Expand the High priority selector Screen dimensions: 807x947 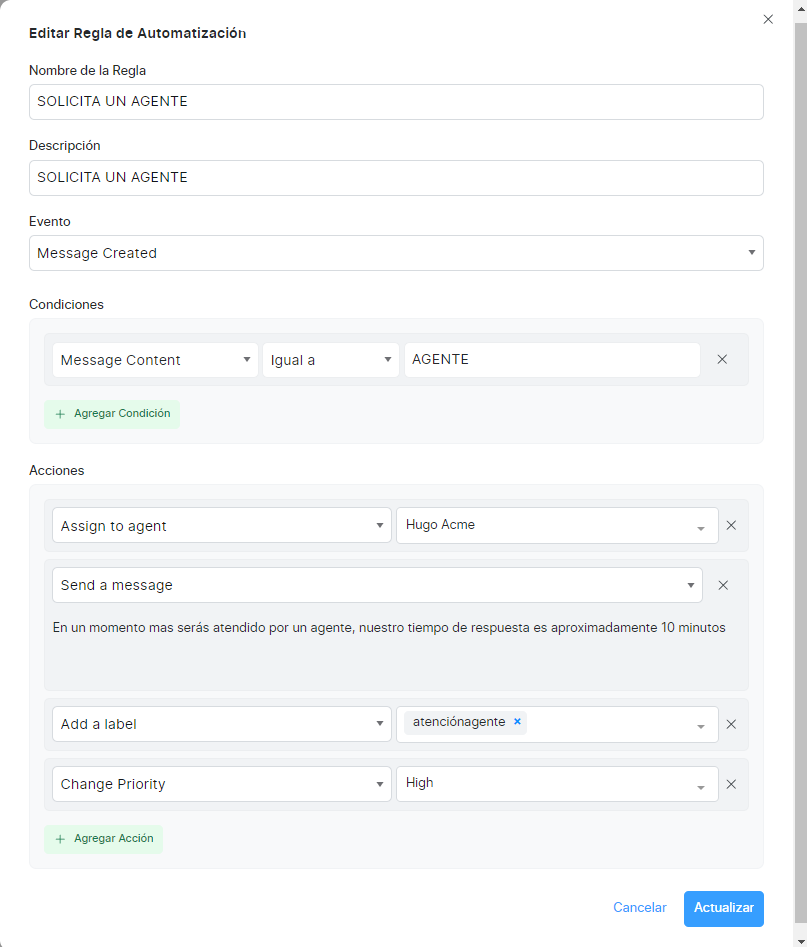[556, 784]
